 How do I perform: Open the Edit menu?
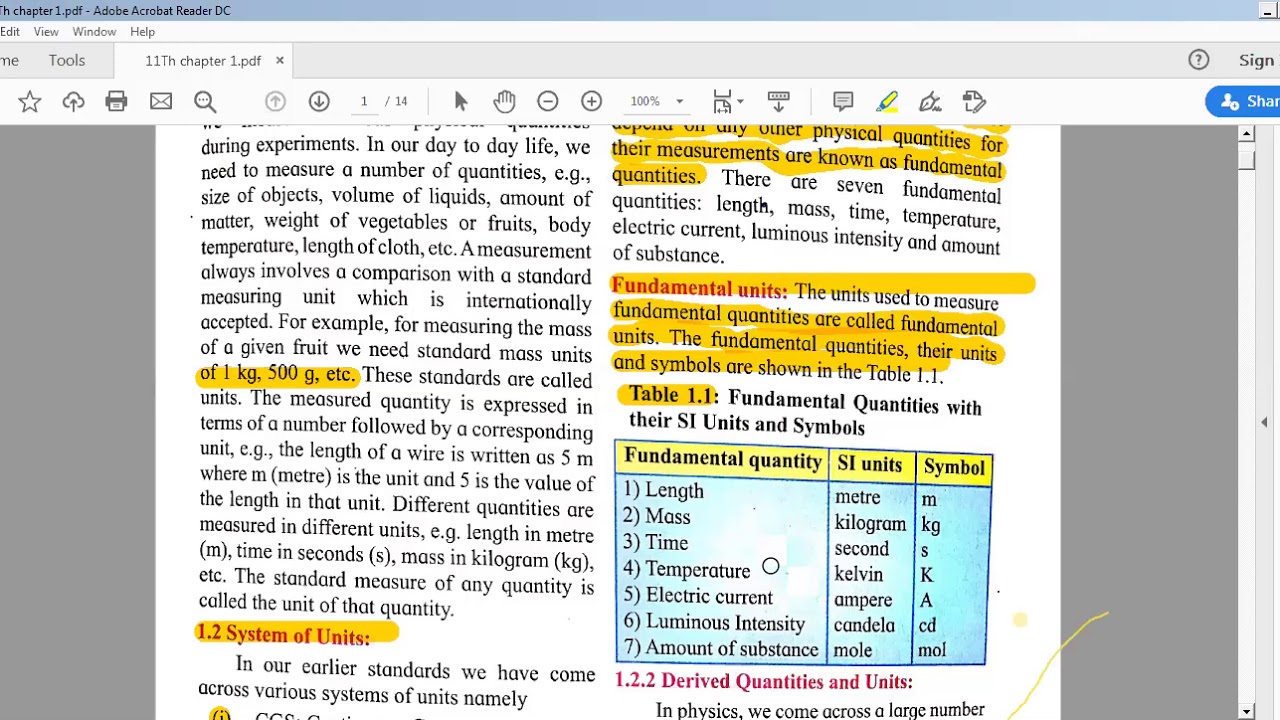point(10,31)
